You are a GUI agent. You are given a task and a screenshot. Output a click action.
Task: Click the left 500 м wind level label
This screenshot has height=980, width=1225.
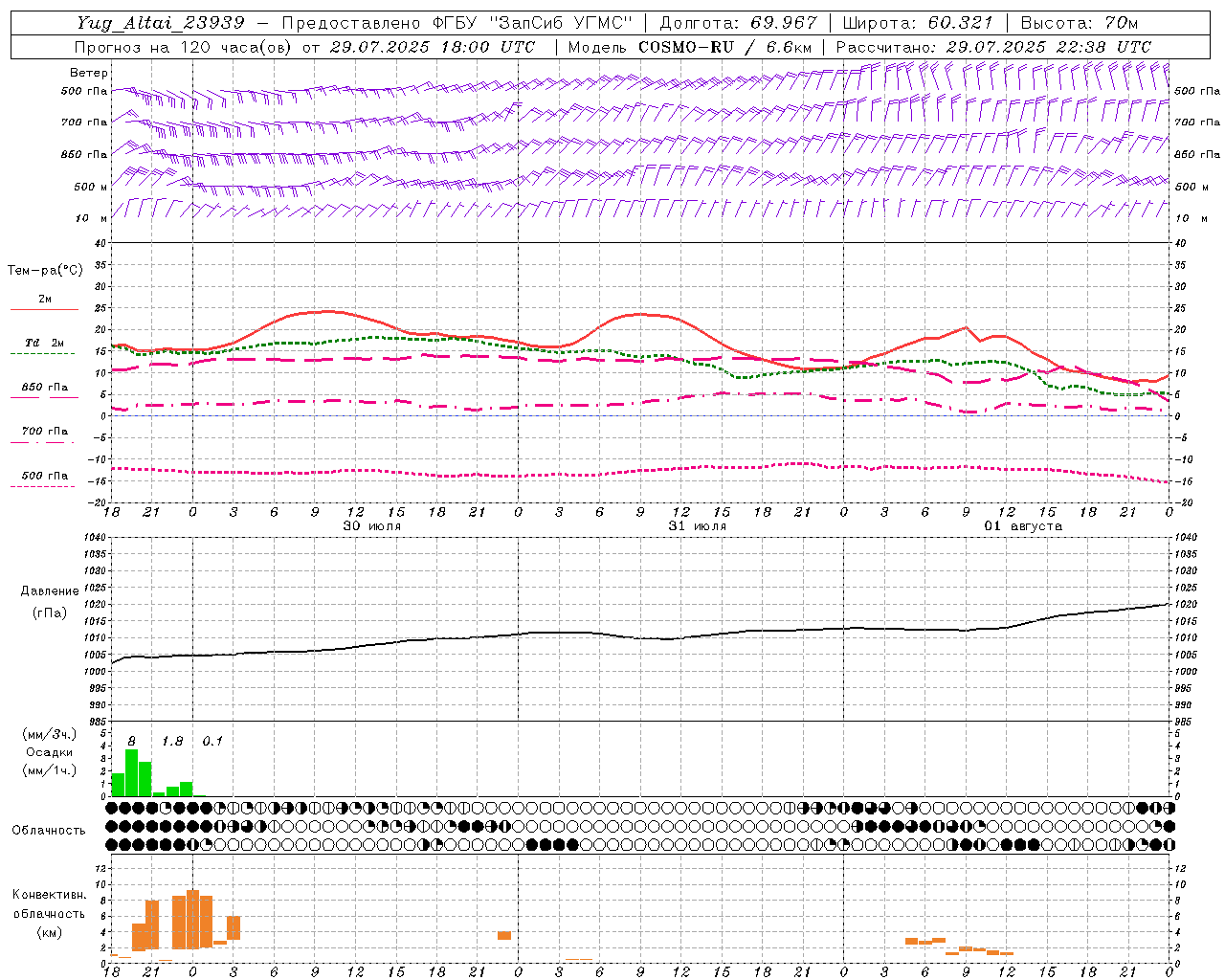click(91, 187)
